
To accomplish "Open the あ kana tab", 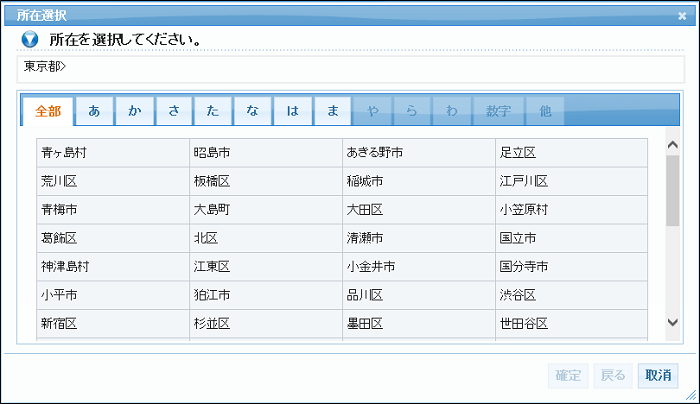I will click(x=94, y=111).
